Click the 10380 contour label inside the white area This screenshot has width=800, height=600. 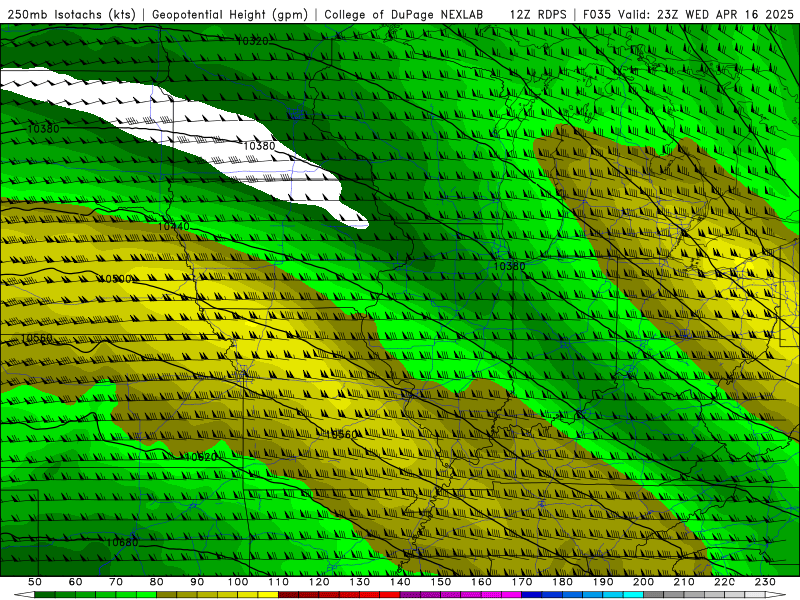[259, 146]
